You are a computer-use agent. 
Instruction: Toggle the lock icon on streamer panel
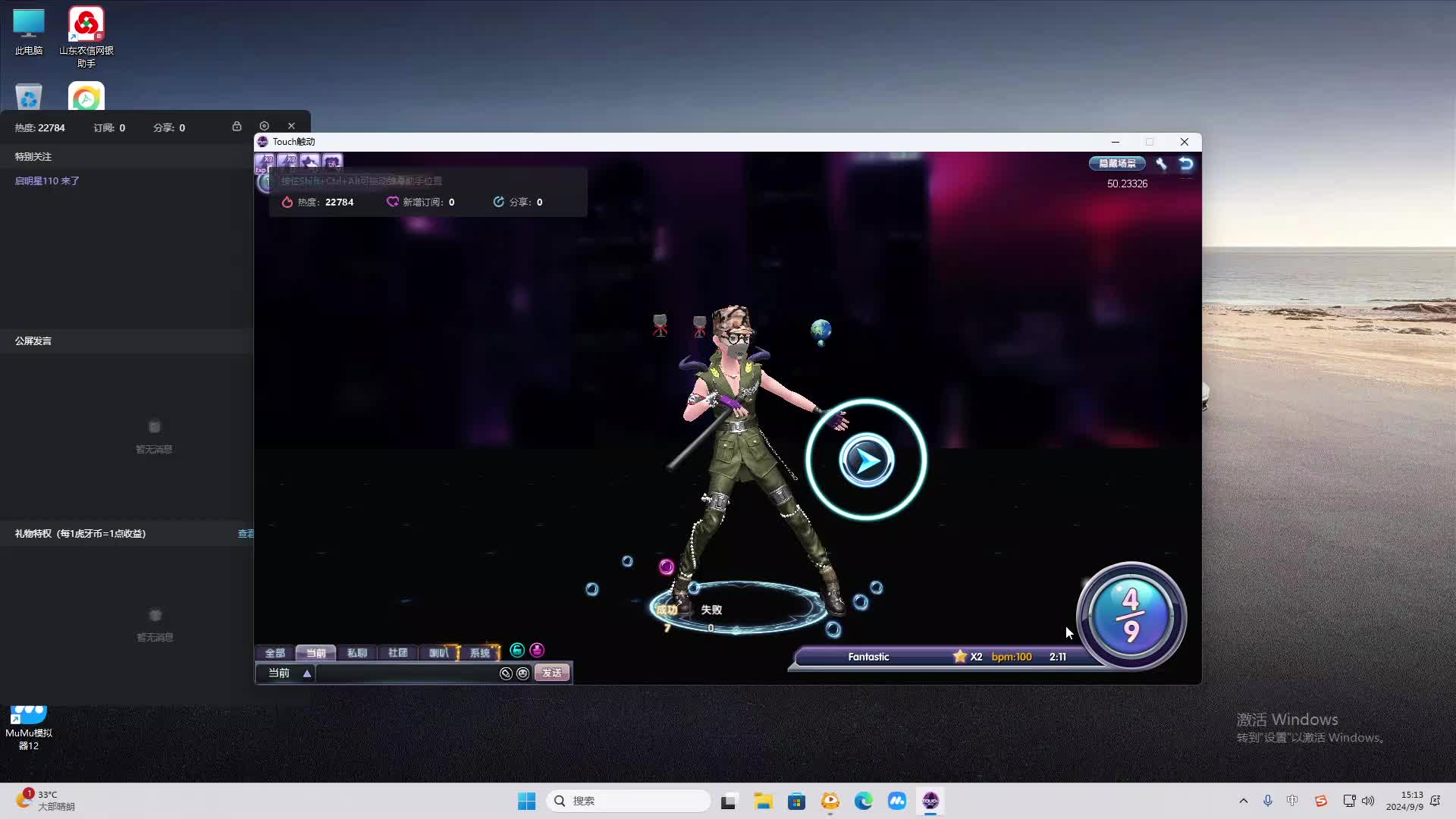coord(237,126)
